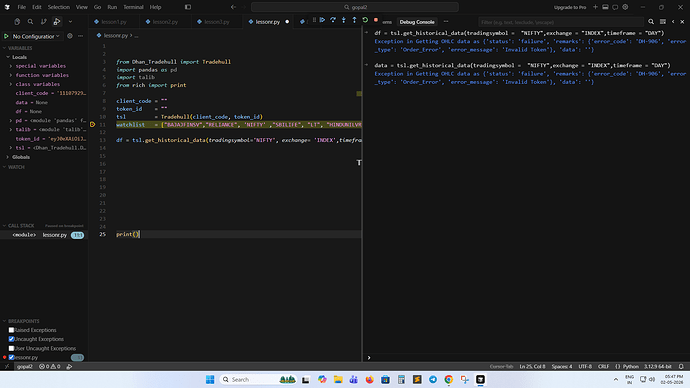
Task: Open the Search view icon
Action: point(30,22)
